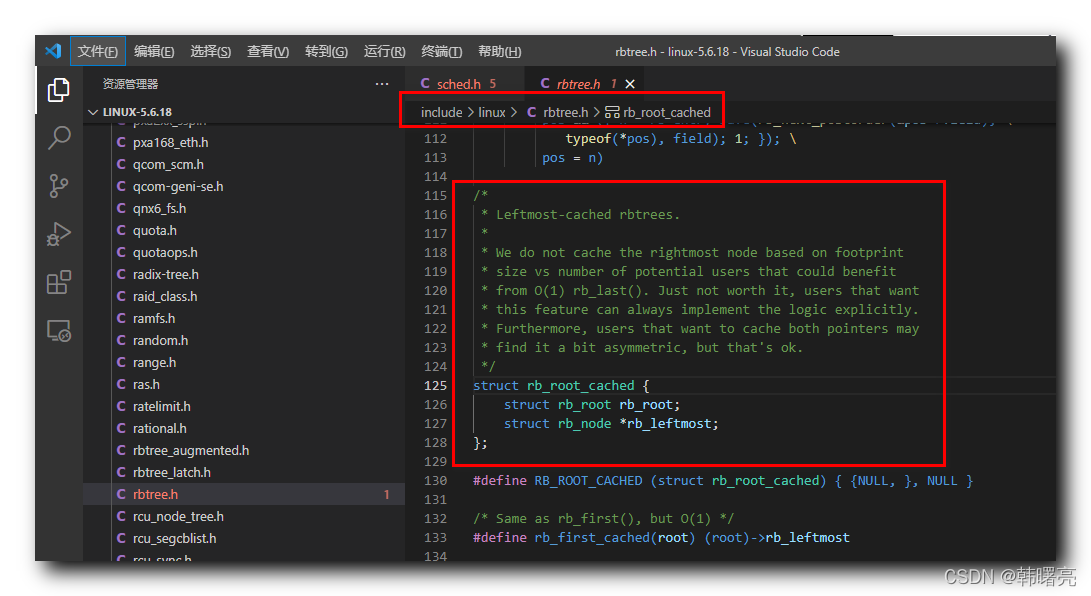
Task: Open qnx6_fs.h in the file tree
Action: tap(159, 209)
